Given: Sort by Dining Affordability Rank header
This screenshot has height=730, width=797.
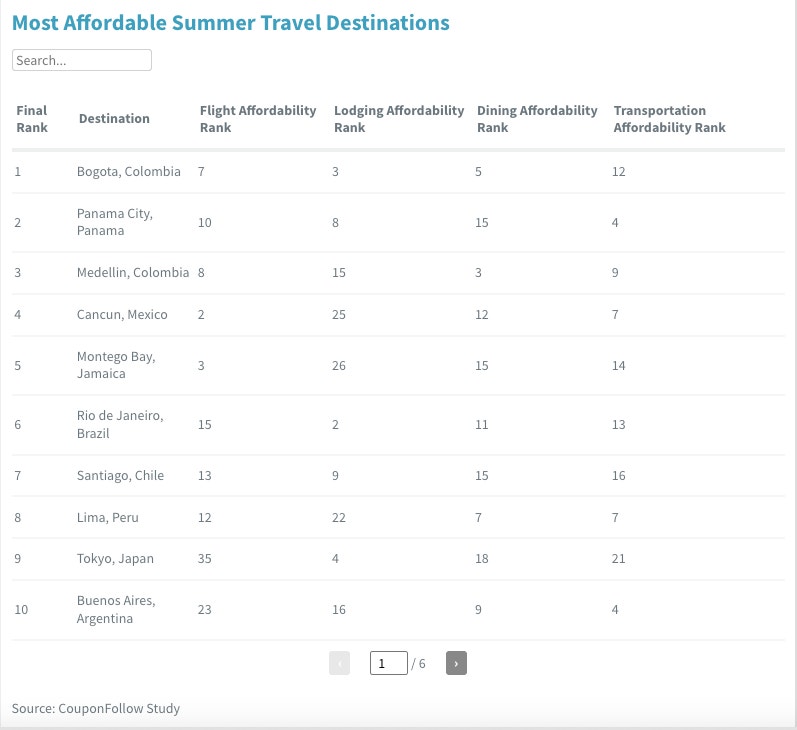Looking at the screenshot, I should click(537, 119).
